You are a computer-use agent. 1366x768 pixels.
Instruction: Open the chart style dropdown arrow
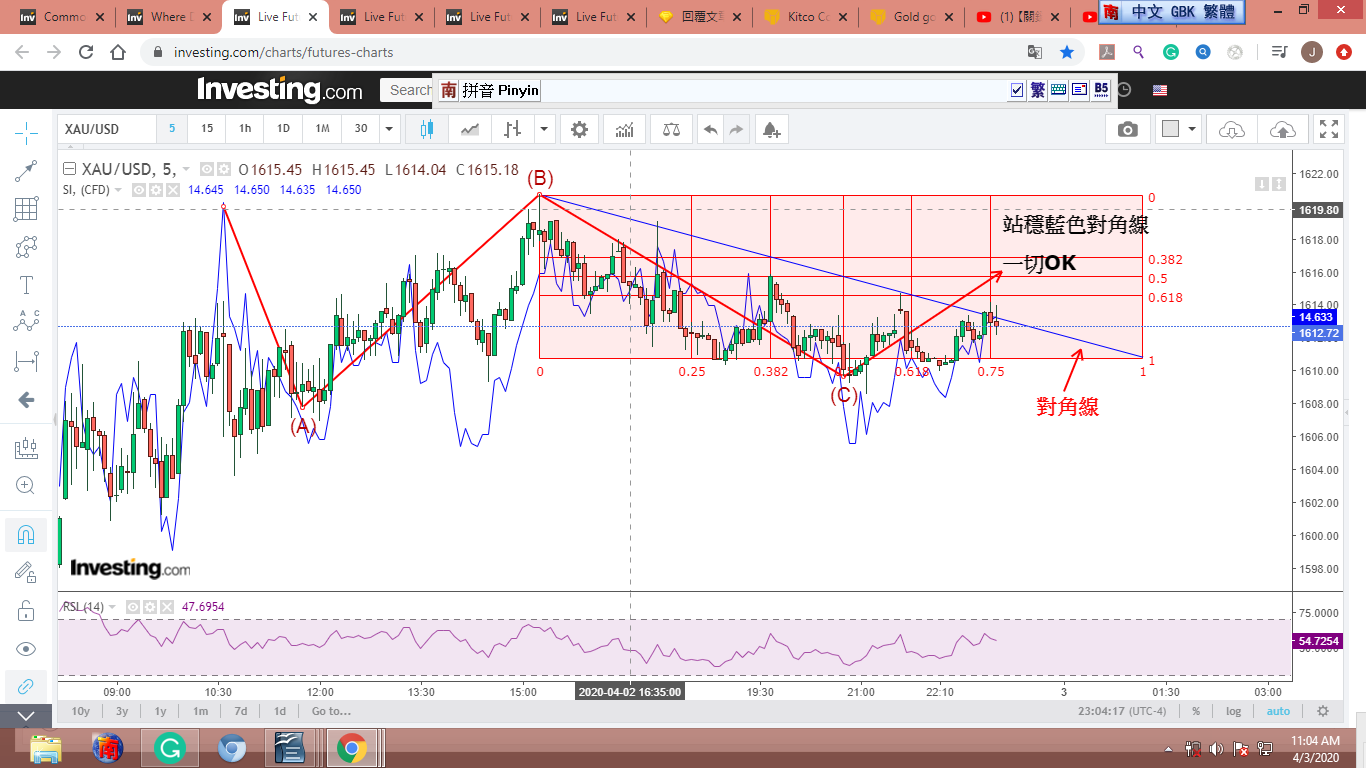(x=544, y=129)
